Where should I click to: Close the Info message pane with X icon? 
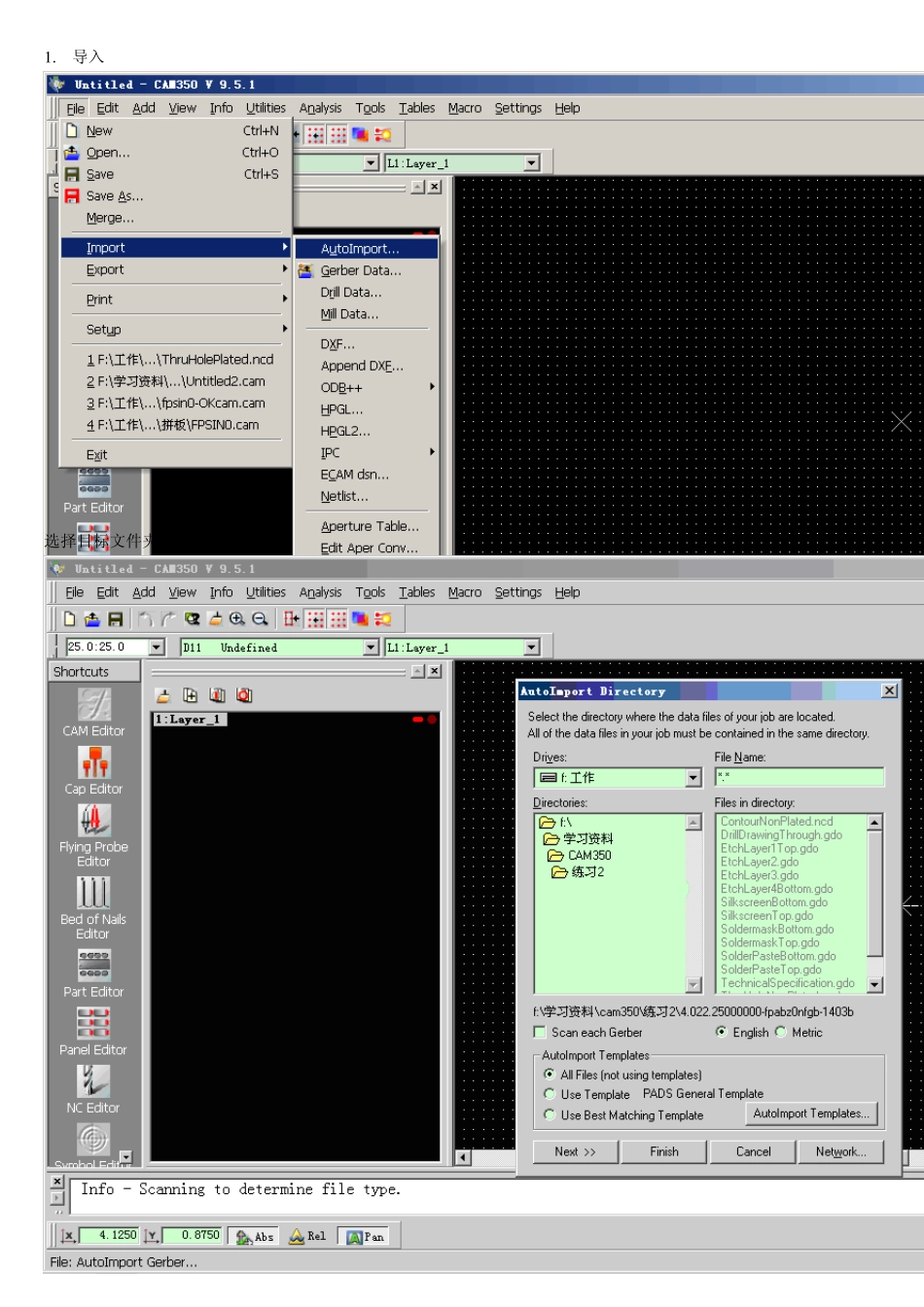[x=57, y=1182]
